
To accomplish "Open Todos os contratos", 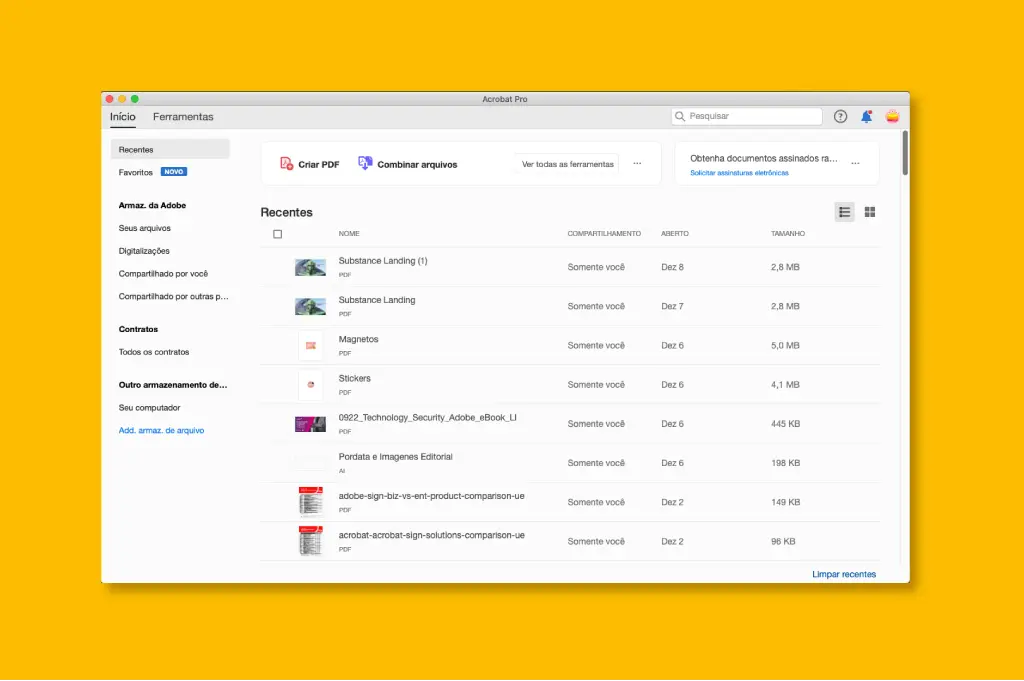I will tap(153, 352).
